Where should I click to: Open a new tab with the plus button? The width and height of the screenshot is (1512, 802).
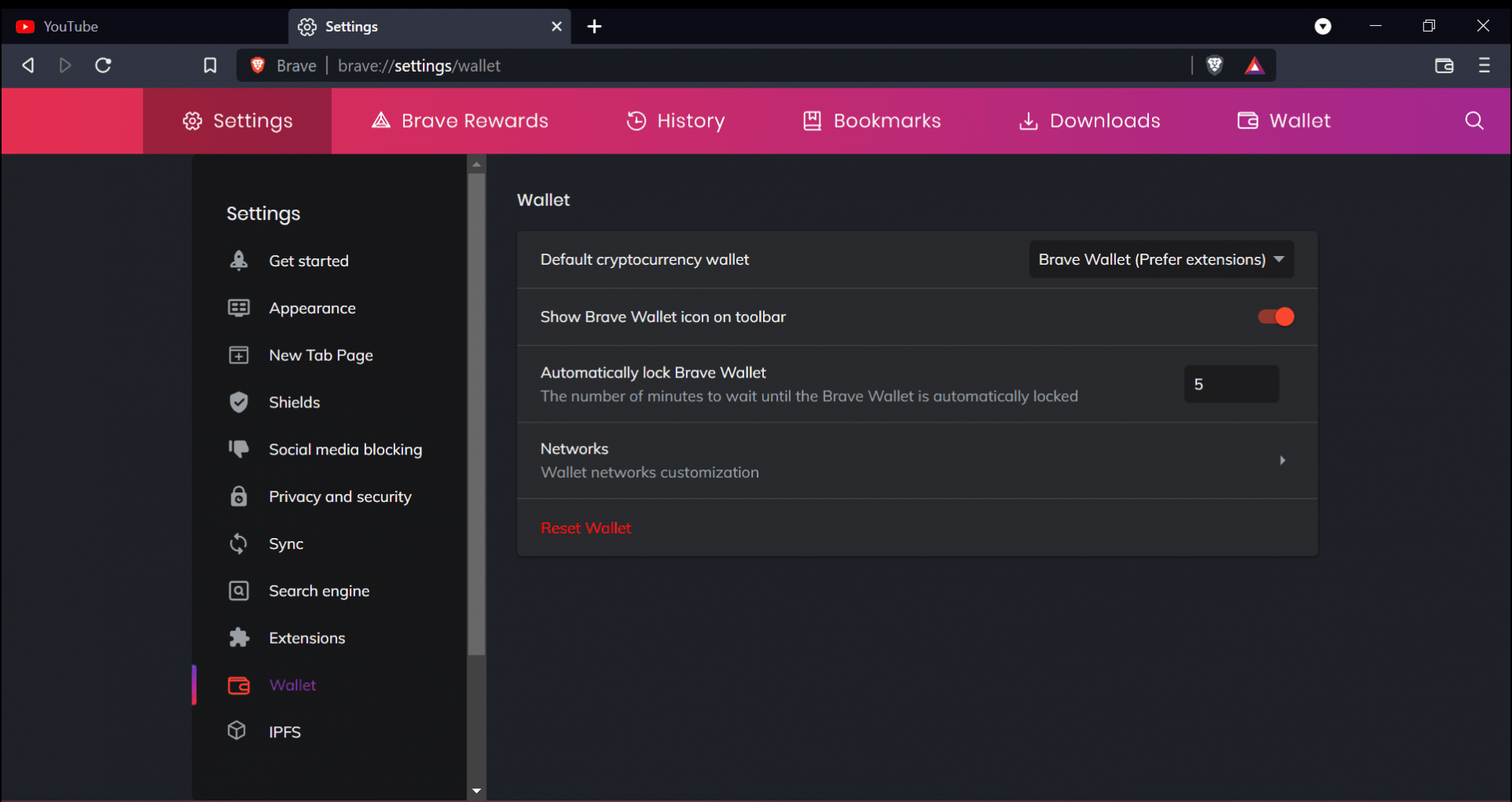595,27
